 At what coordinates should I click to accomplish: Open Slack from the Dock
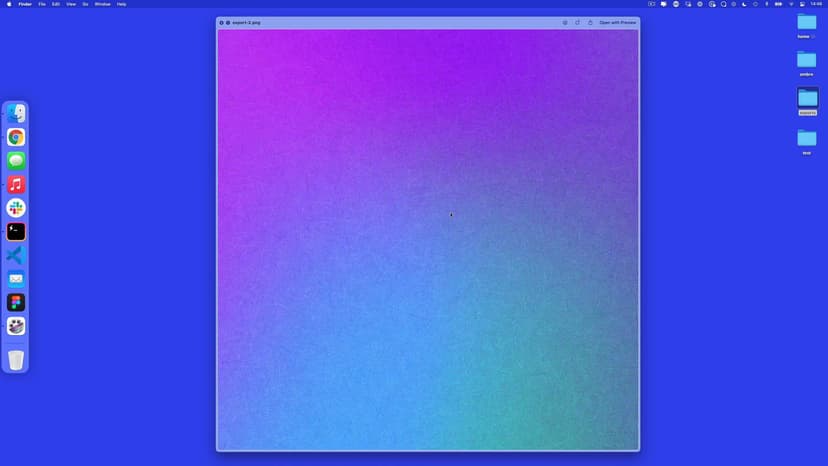(16, 208)
